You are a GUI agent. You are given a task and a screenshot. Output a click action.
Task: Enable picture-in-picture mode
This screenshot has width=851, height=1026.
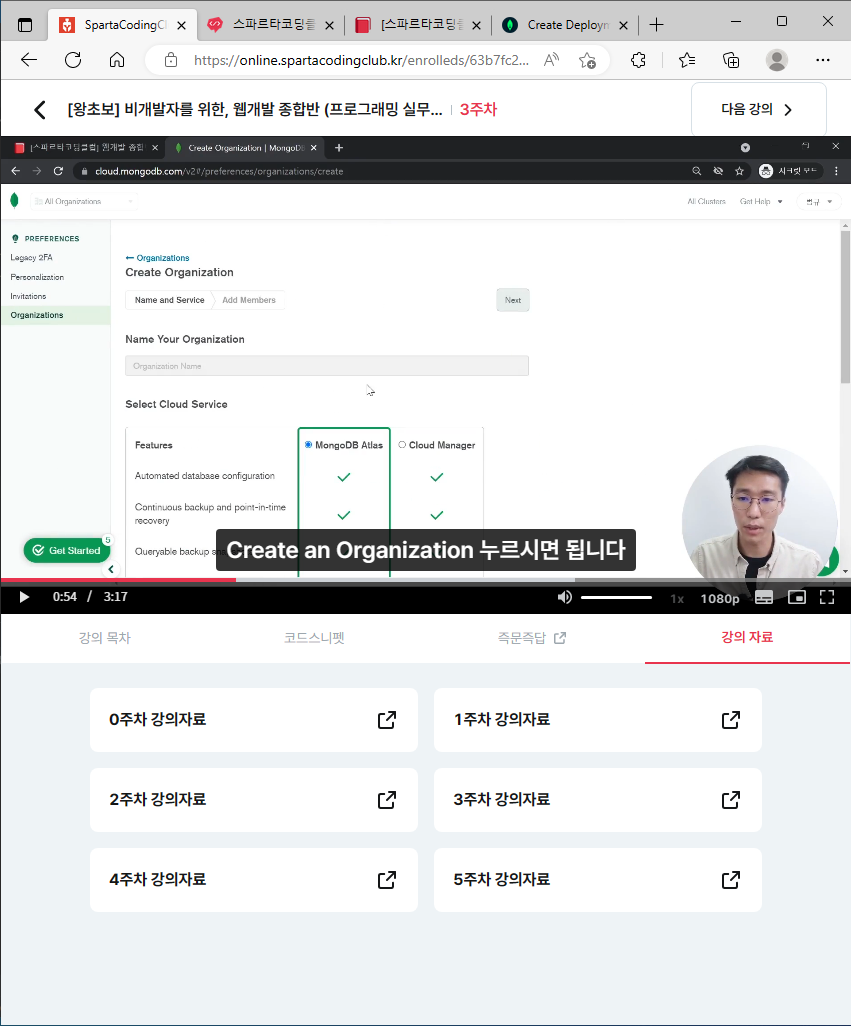(x=796, y=597)
